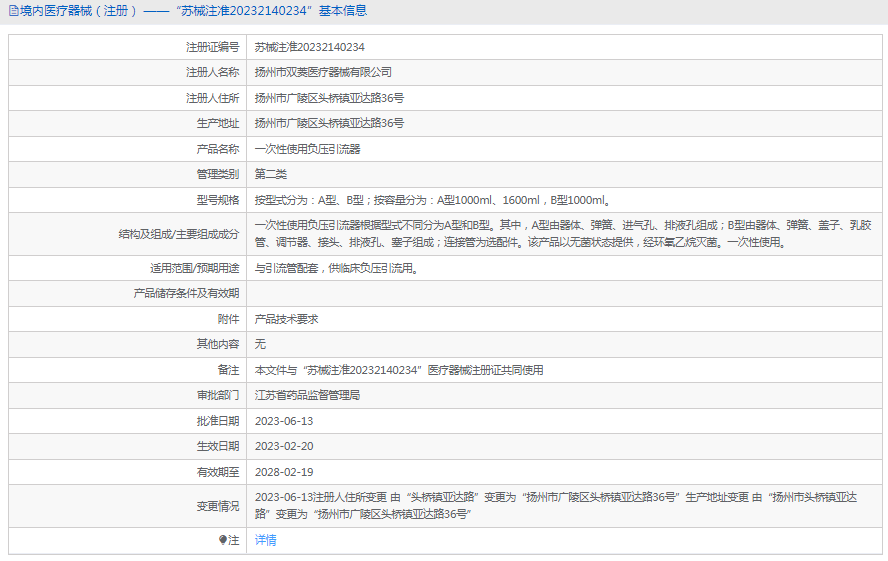The width and height of the screenshot is (888, 561).
Task: Click the 变更情况 label
Action: 218,506
